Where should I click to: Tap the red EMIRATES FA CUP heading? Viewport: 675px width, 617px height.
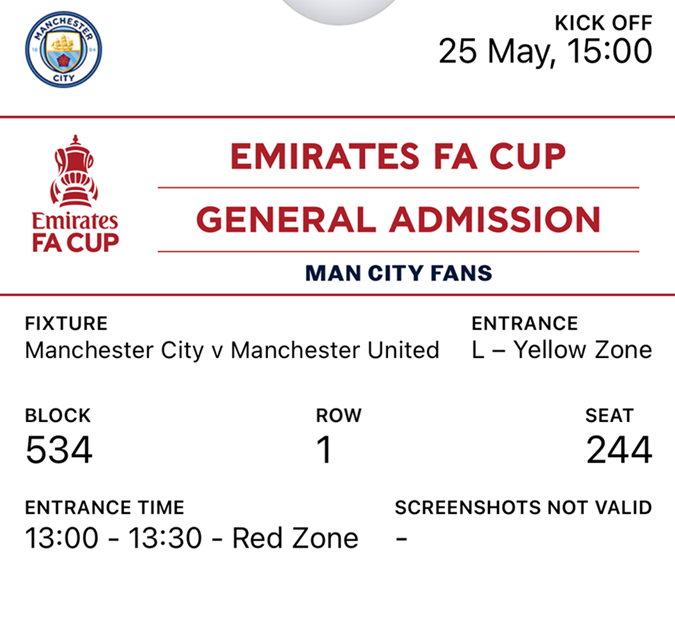pyautogui.click(x=398, y=156)
